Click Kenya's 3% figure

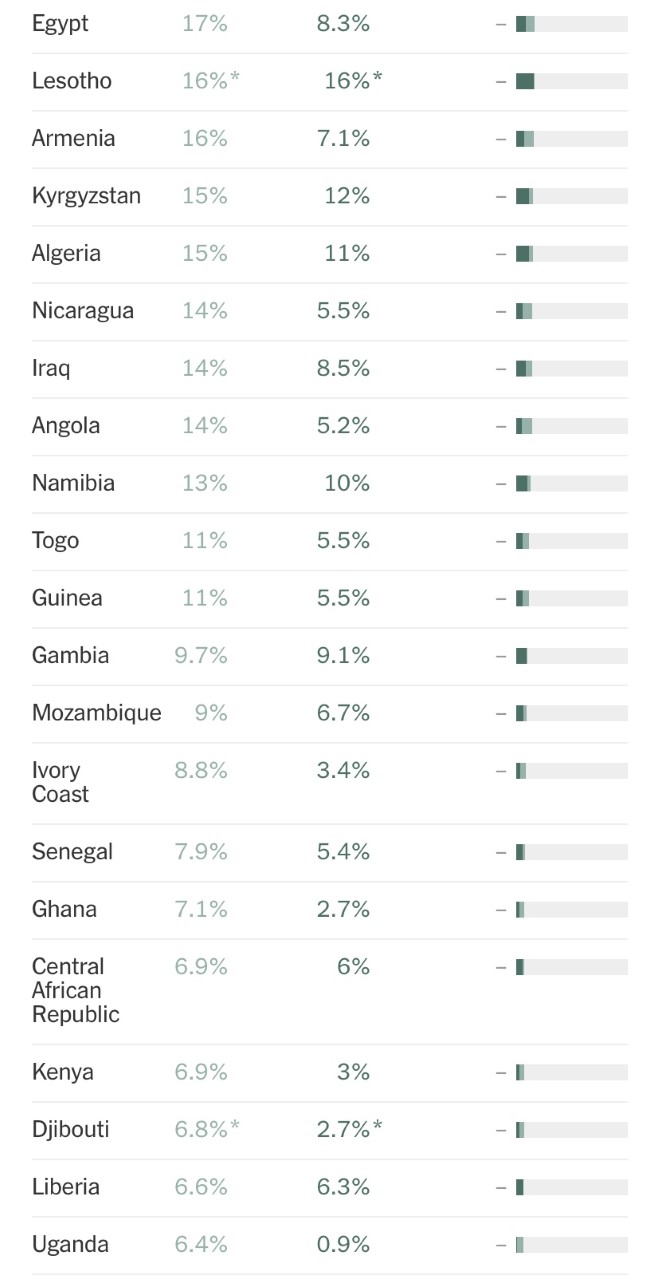point(353,1072)
